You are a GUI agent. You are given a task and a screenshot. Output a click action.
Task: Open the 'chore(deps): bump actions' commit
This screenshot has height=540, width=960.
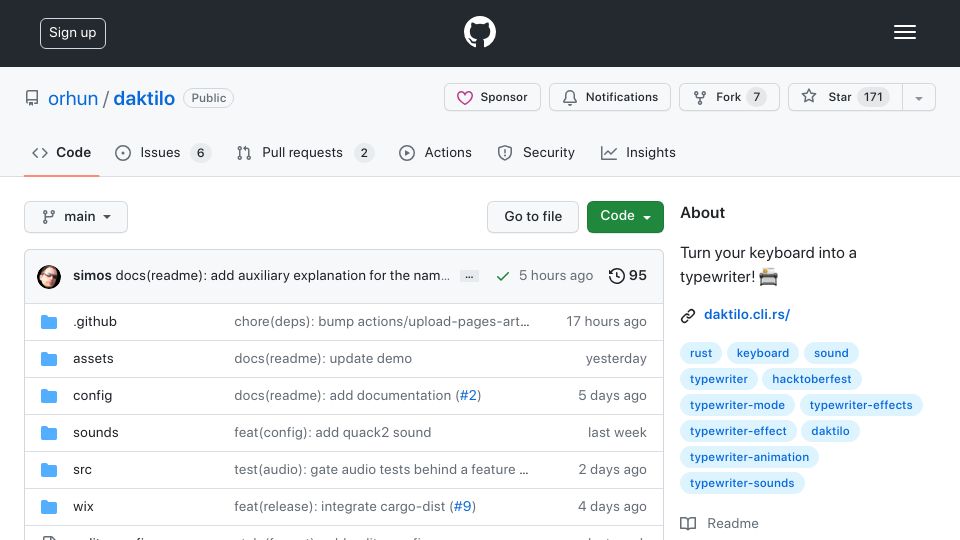381,321
